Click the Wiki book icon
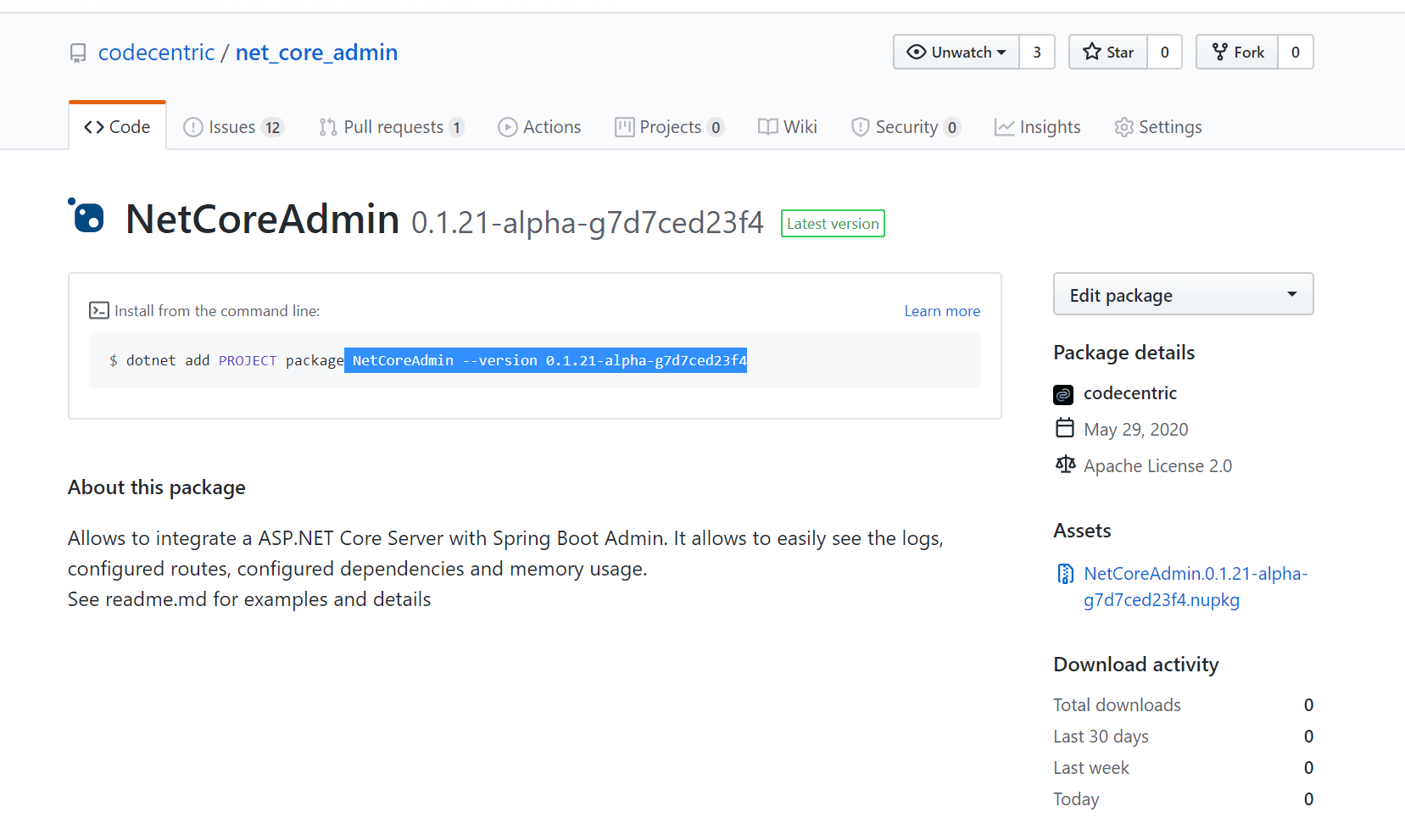This screenshot has height=840, width=1405. point(767,126)
